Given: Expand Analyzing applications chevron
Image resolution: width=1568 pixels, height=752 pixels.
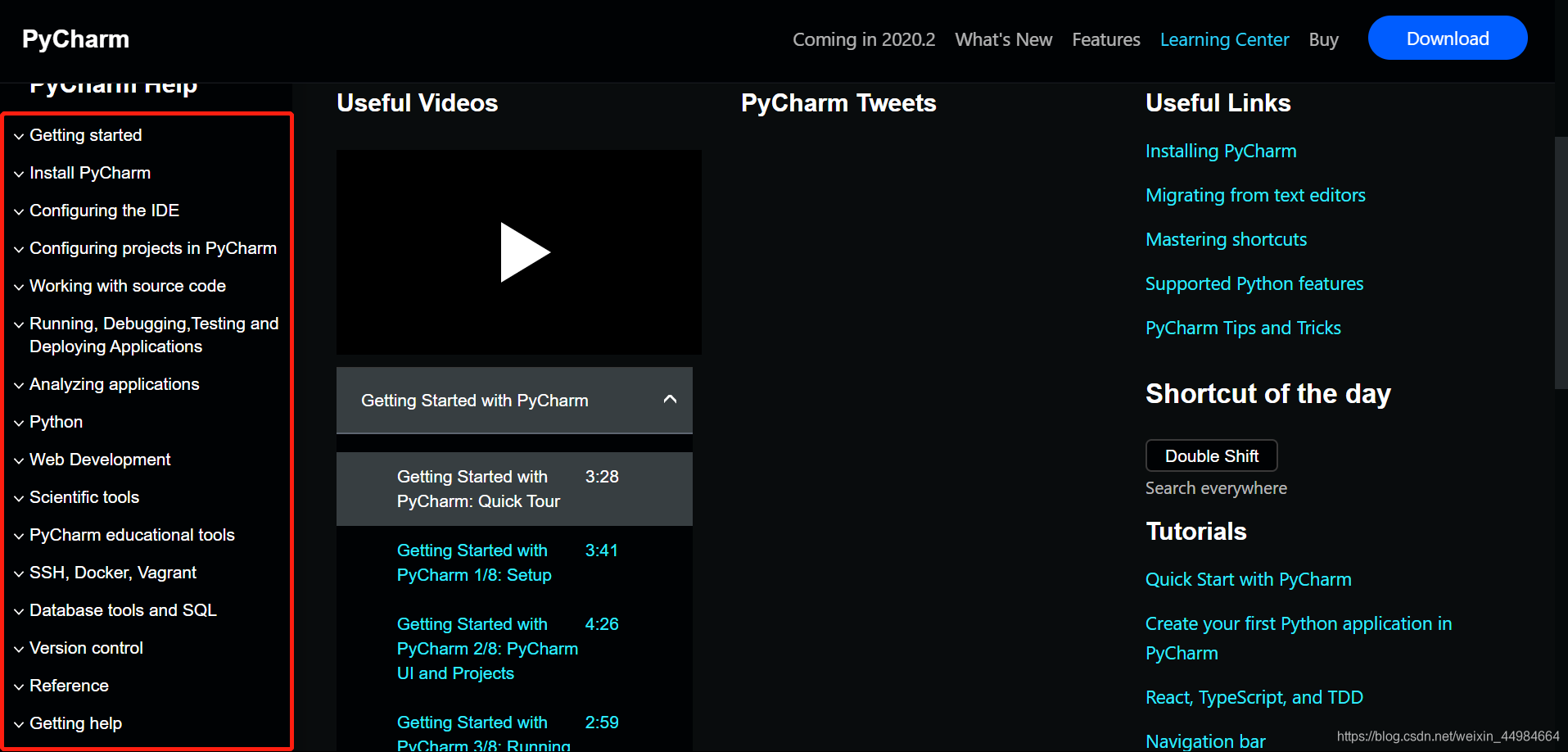Looking at the screenshot, I should click(x=19, y=385).
